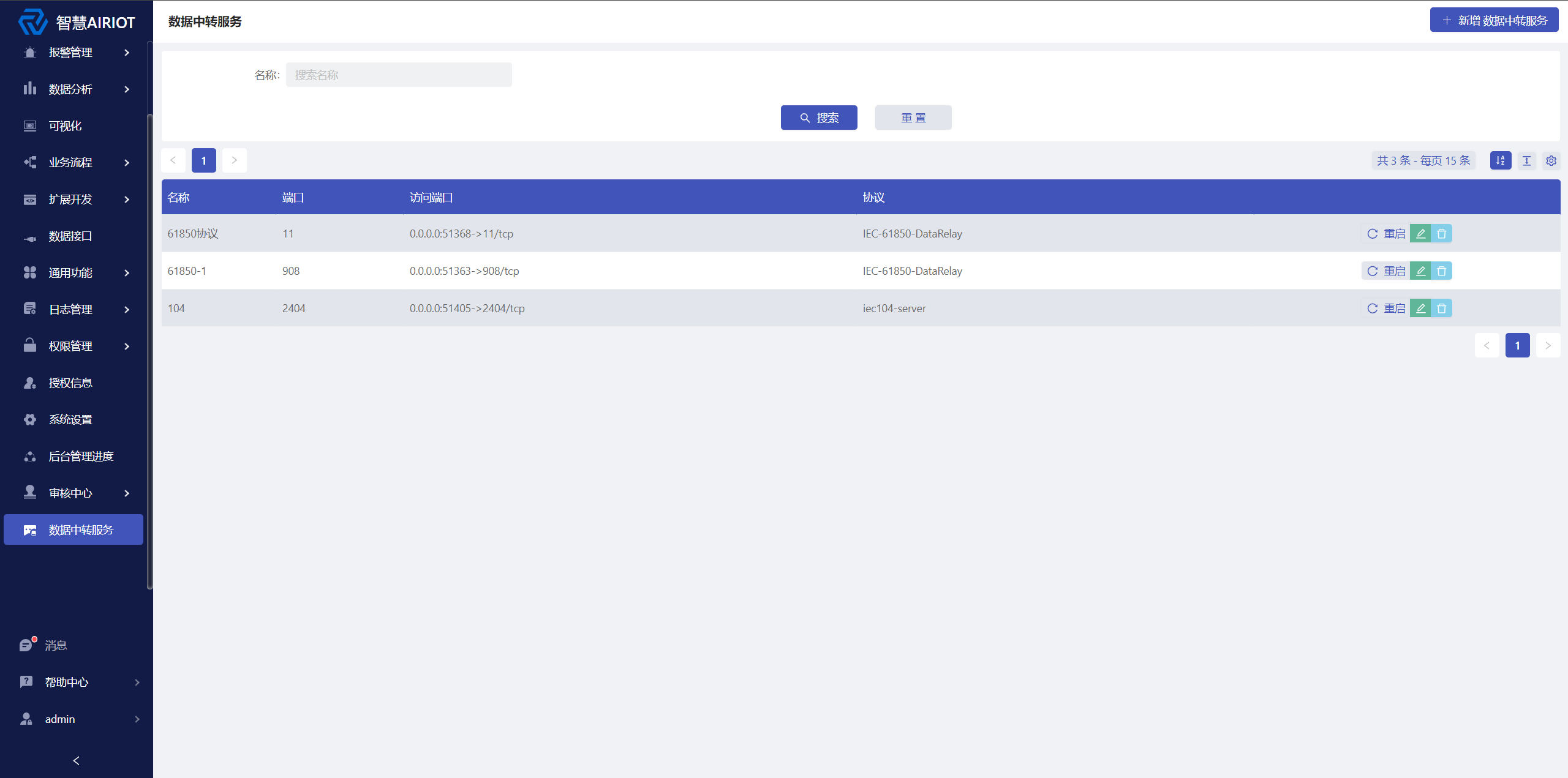1568x778 pixels.
Task: Click the row height density icon
Action: point(1526,160)
